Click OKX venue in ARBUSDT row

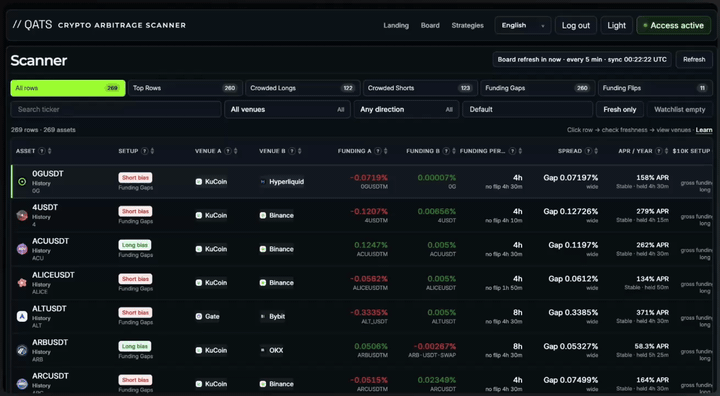(x=272, y=350)
